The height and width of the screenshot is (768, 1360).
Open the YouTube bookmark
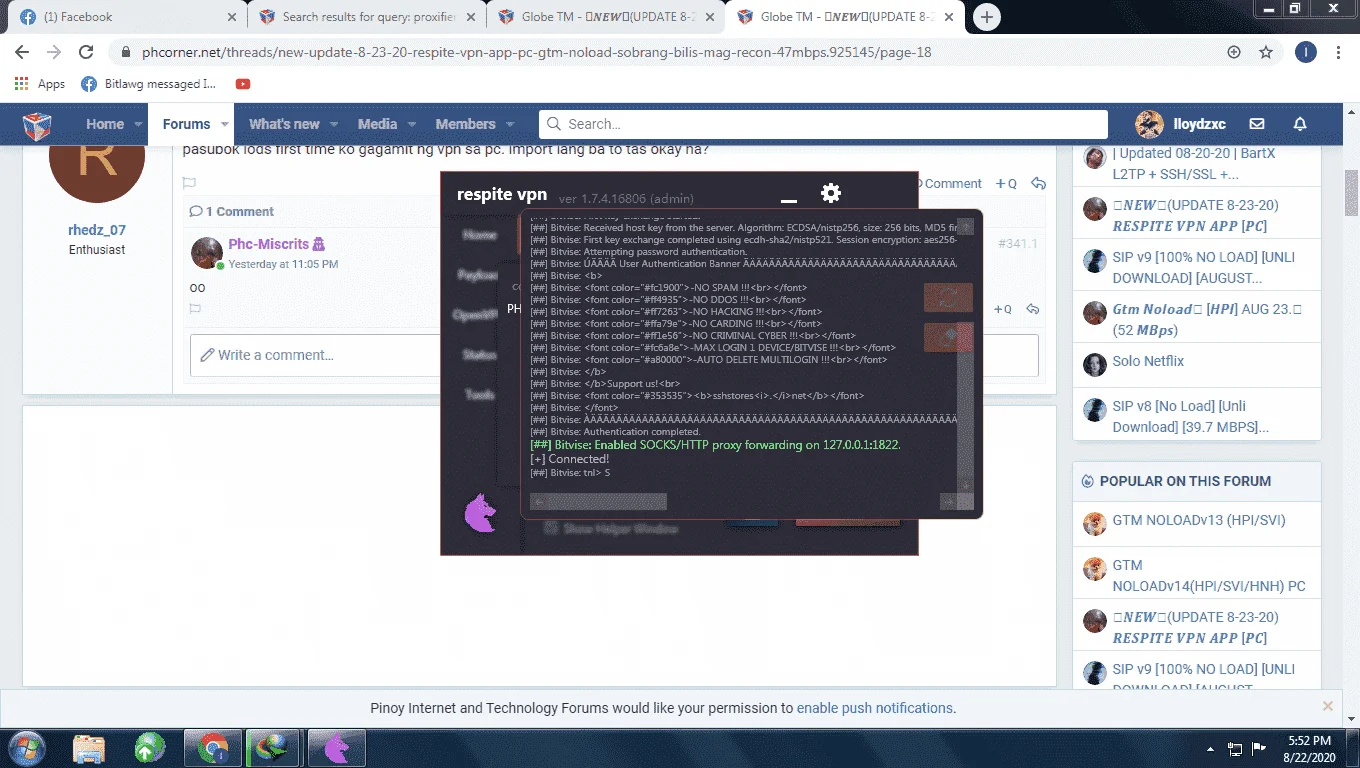click(243, 84)
